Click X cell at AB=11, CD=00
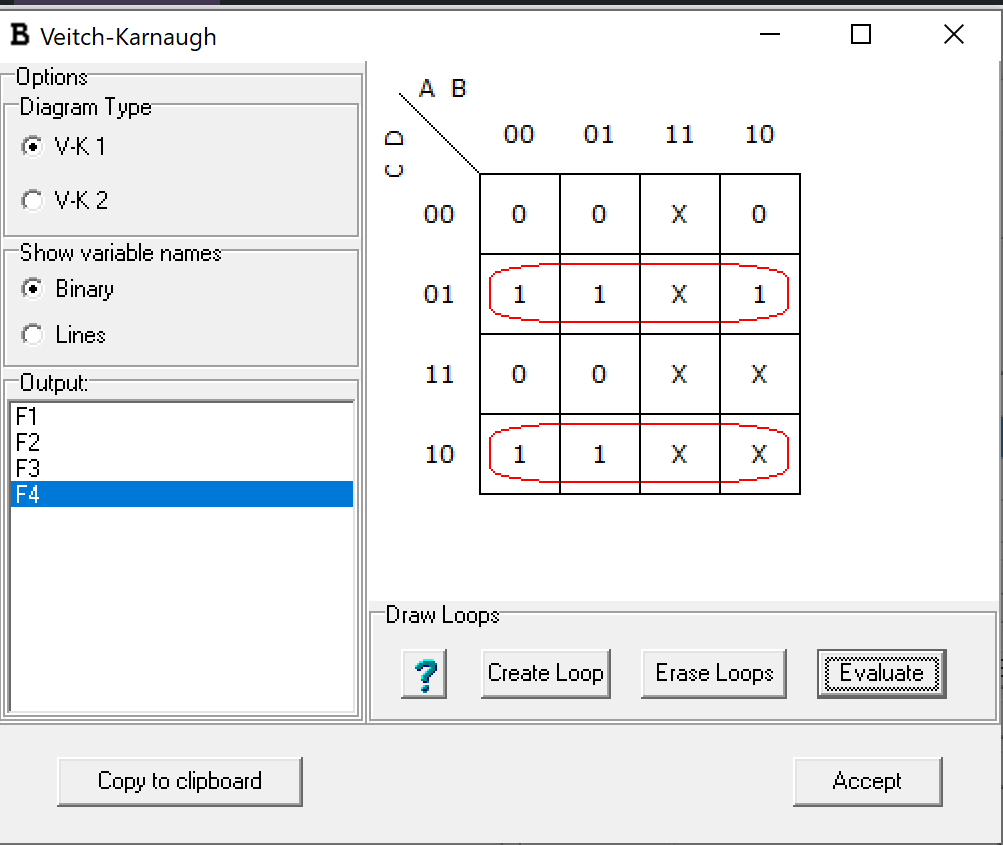Image resolution: width=1003 pixels, height=845 pixels. (679, 214)
